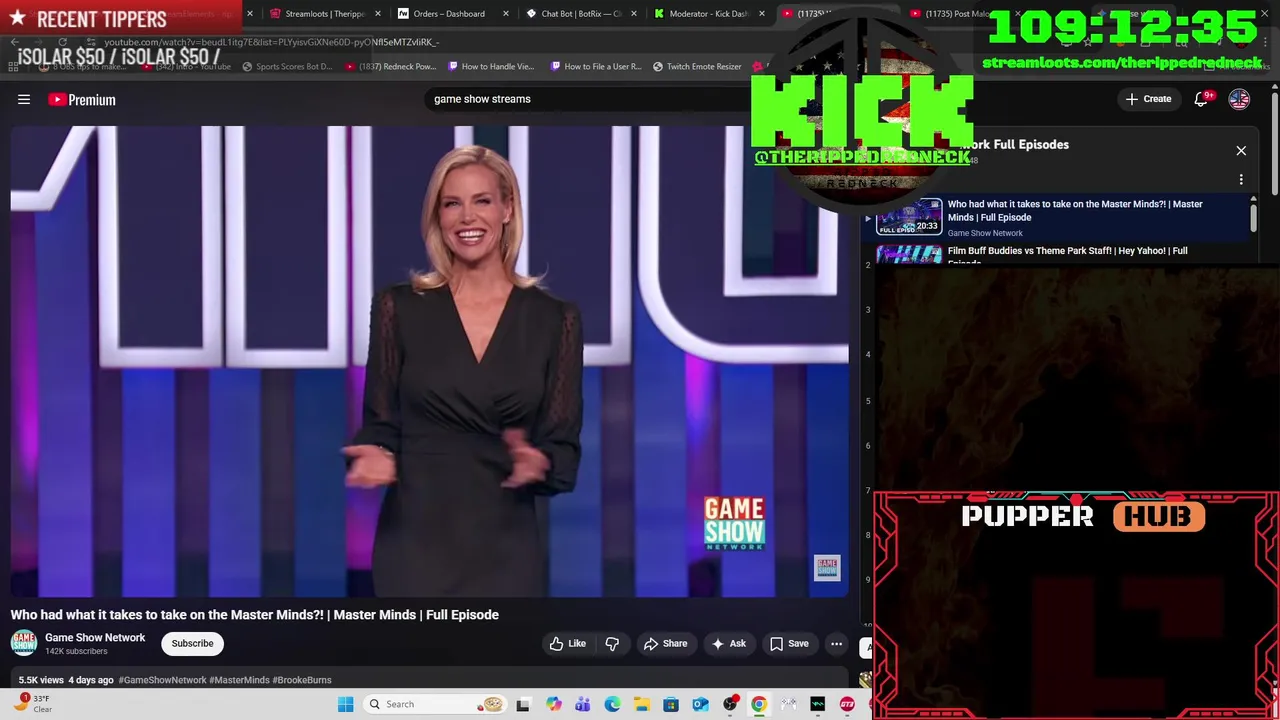Open the black waveform taskbar icon
Viewport: 1280px width, 720px height.
click(x=818, y=704)
